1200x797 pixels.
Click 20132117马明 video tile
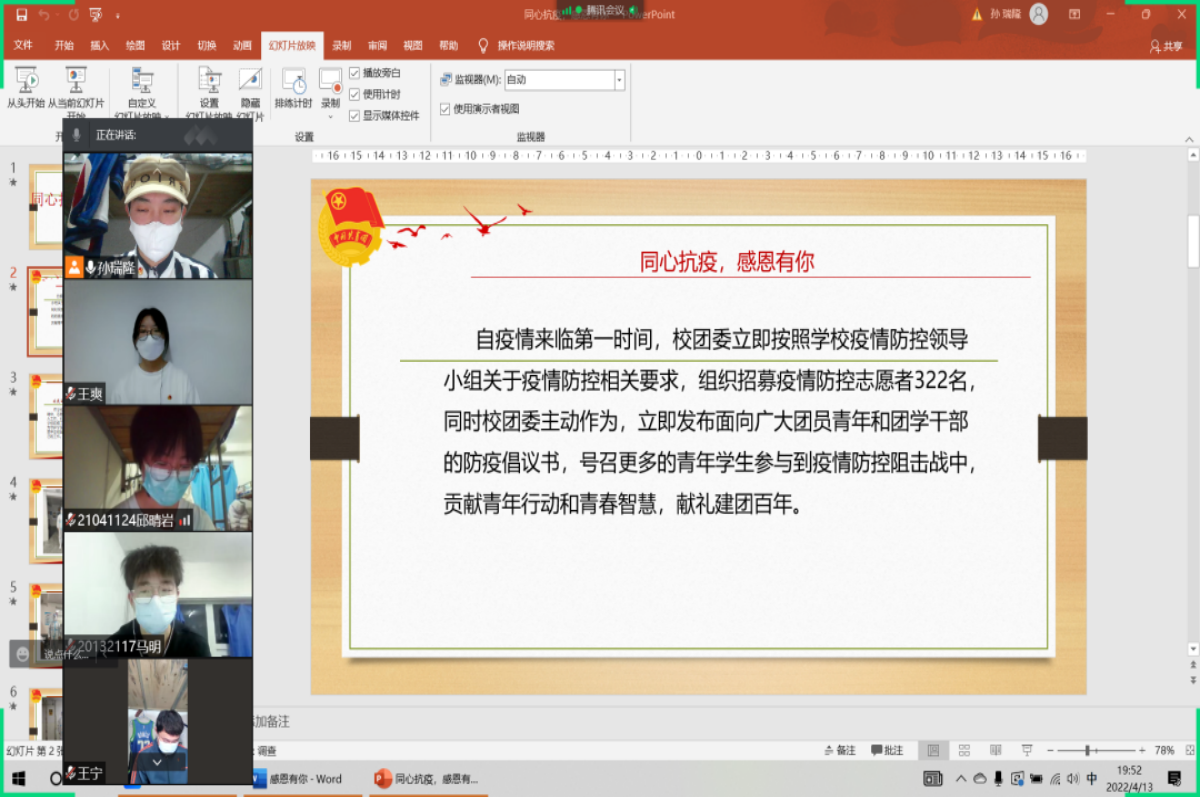pyautogui.click(x=158, y=594)
